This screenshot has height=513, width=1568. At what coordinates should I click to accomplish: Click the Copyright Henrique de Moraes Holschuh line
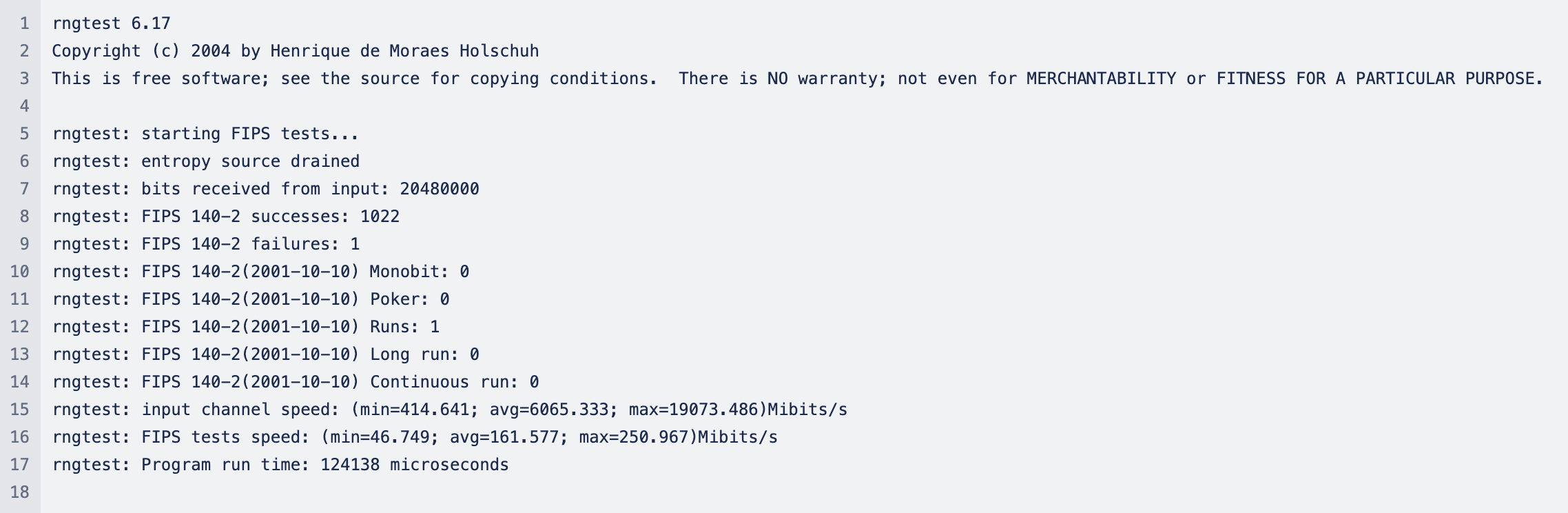point(296,51)
